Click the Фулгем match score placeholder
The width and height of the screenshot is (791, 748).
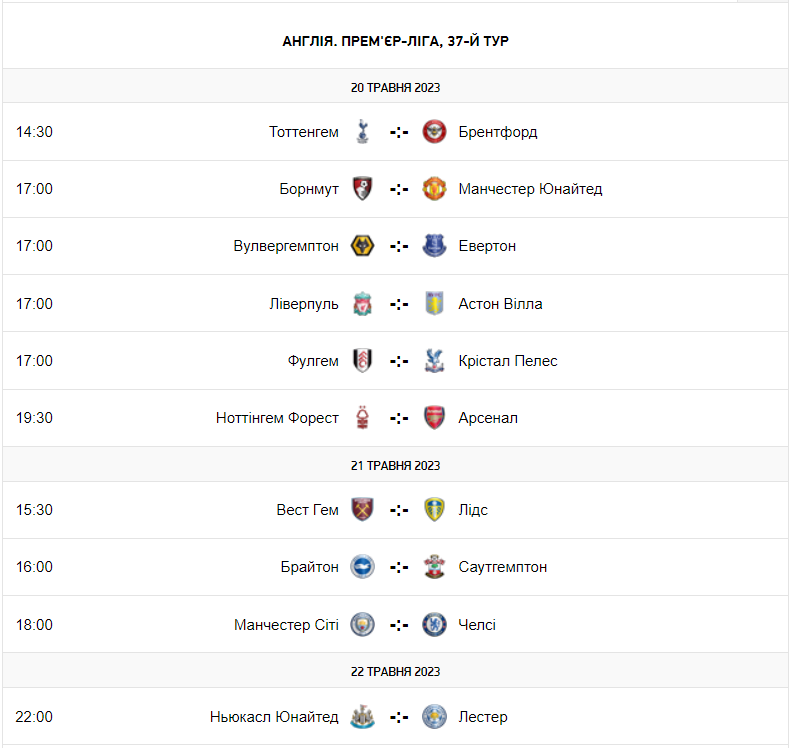tap(399, 361)
